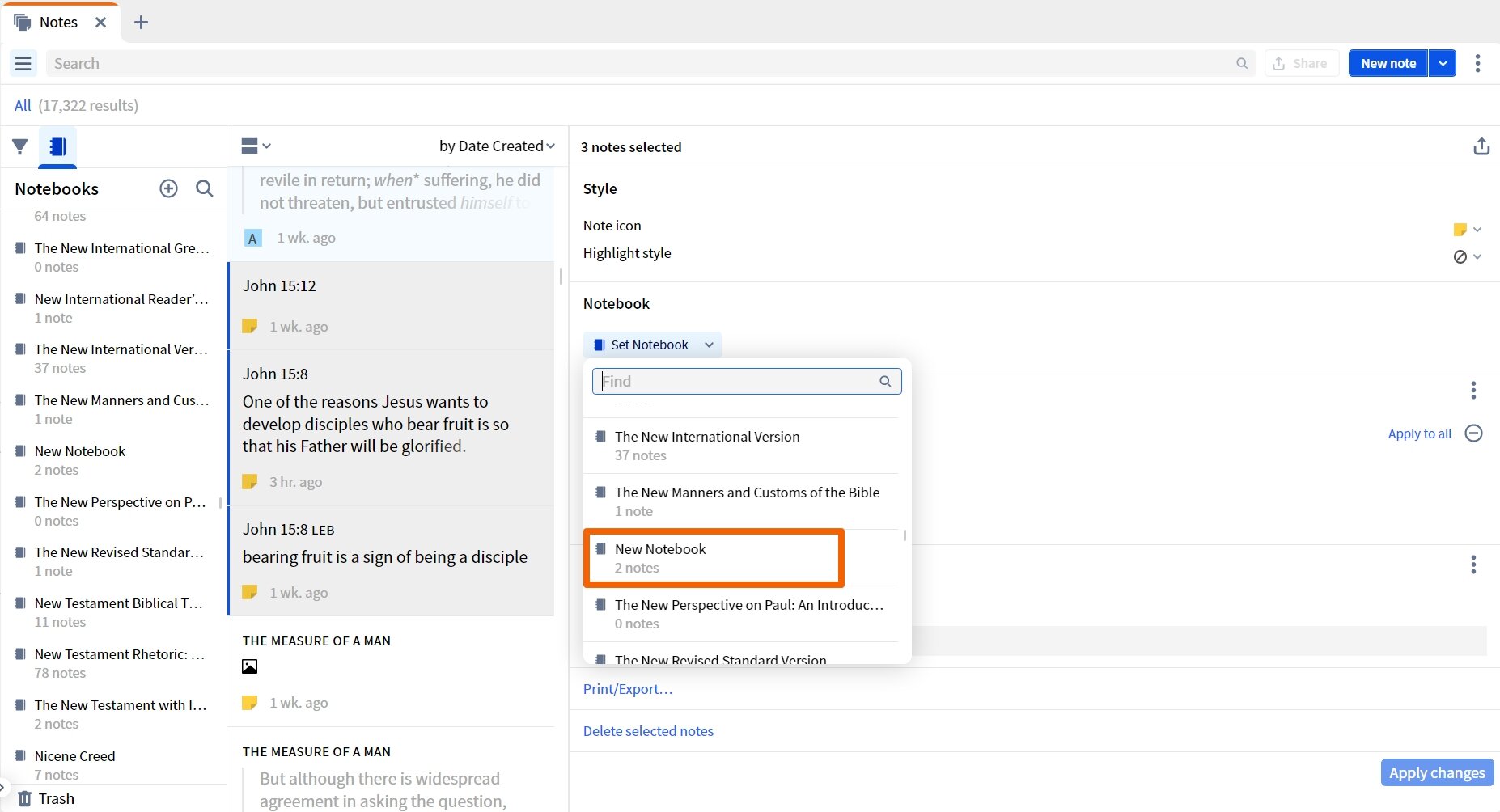Choose The New Perspective on Paul in dropdown
Screen dimensions: 1500x812
[741, 614]
